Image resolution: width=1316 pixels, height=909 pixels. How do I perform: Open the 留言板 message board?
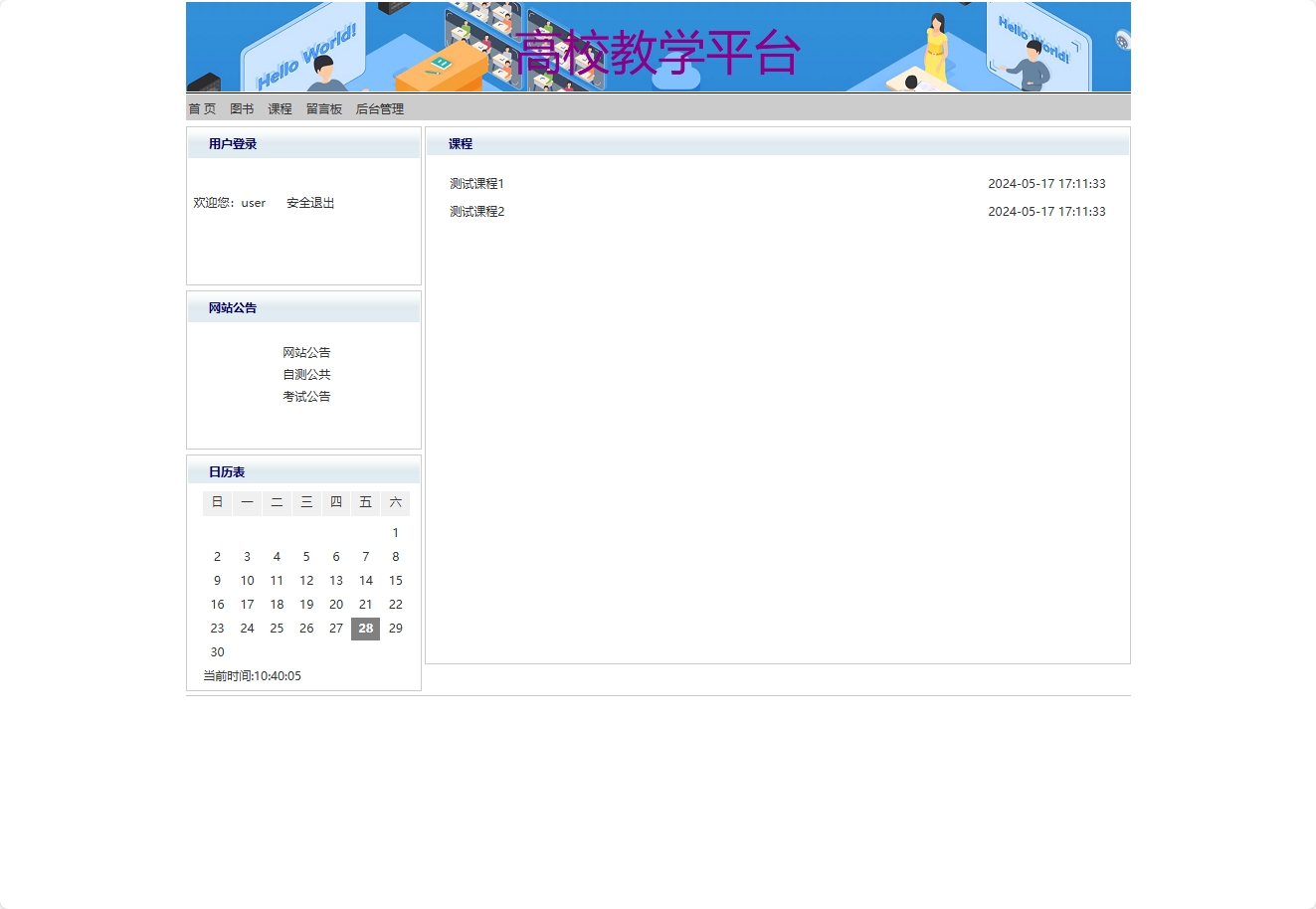click(x=322, y=109)
